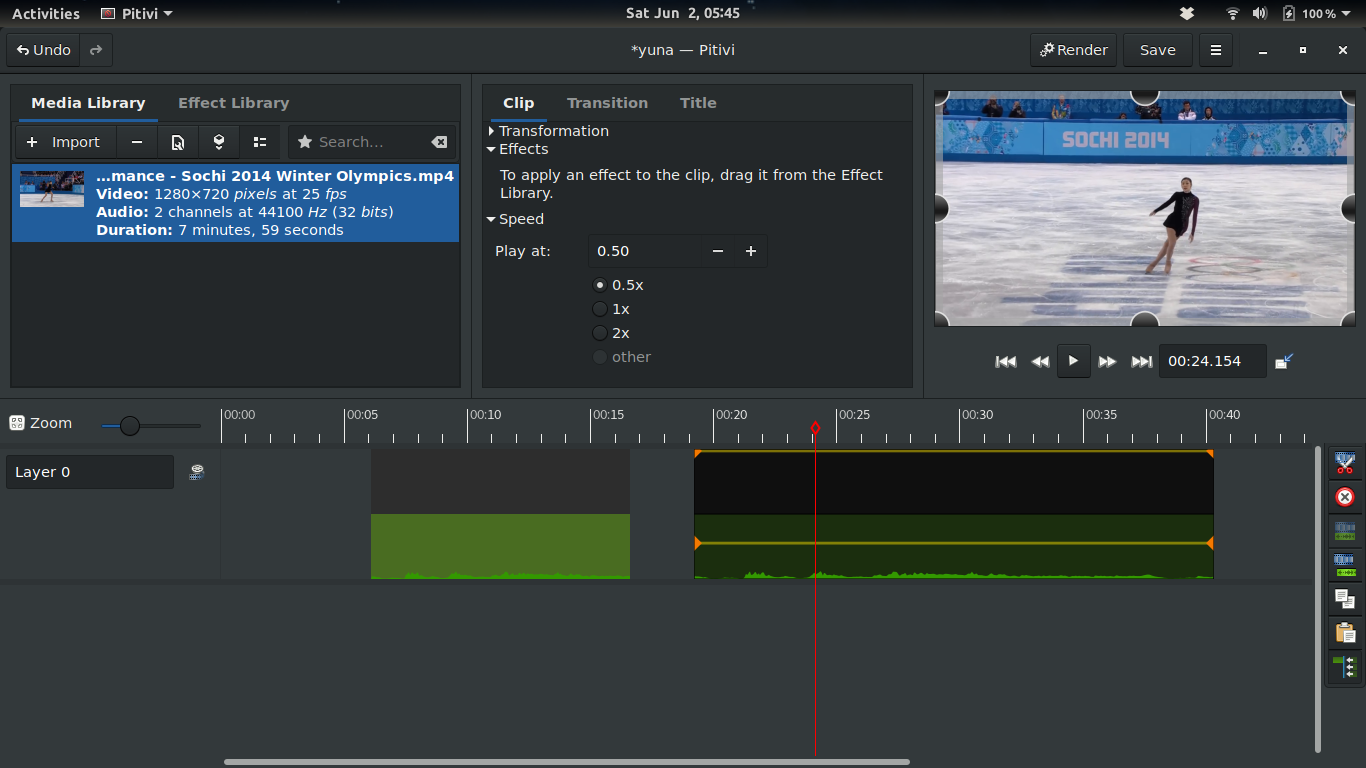The image size is (1366, 768).
Task: Go to the end of timeline
Action: pos(1141,361)
